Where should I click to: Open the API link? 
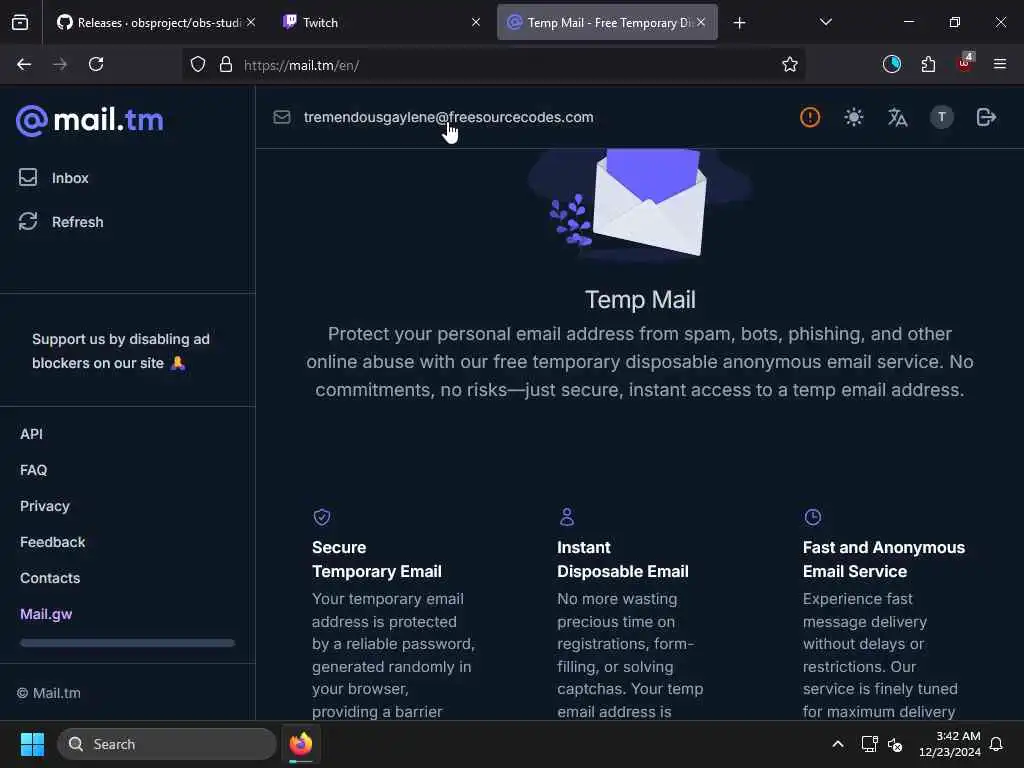[x=31, y=434]
